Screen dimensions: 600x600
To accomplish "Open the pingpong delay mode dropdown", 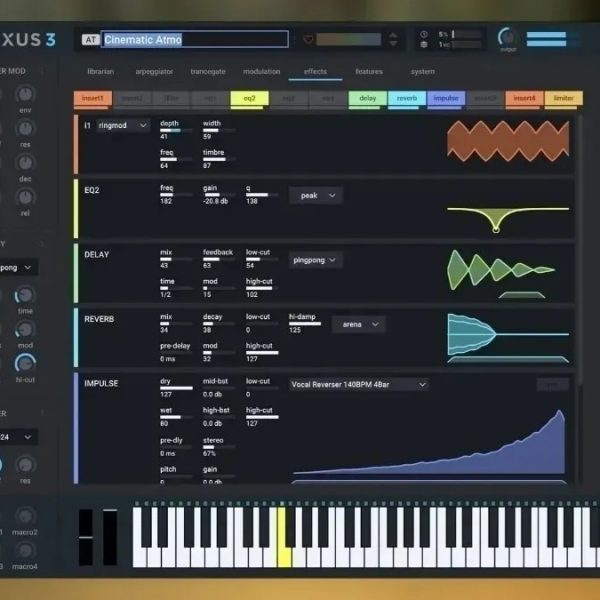I will click(x=315, y=260).
